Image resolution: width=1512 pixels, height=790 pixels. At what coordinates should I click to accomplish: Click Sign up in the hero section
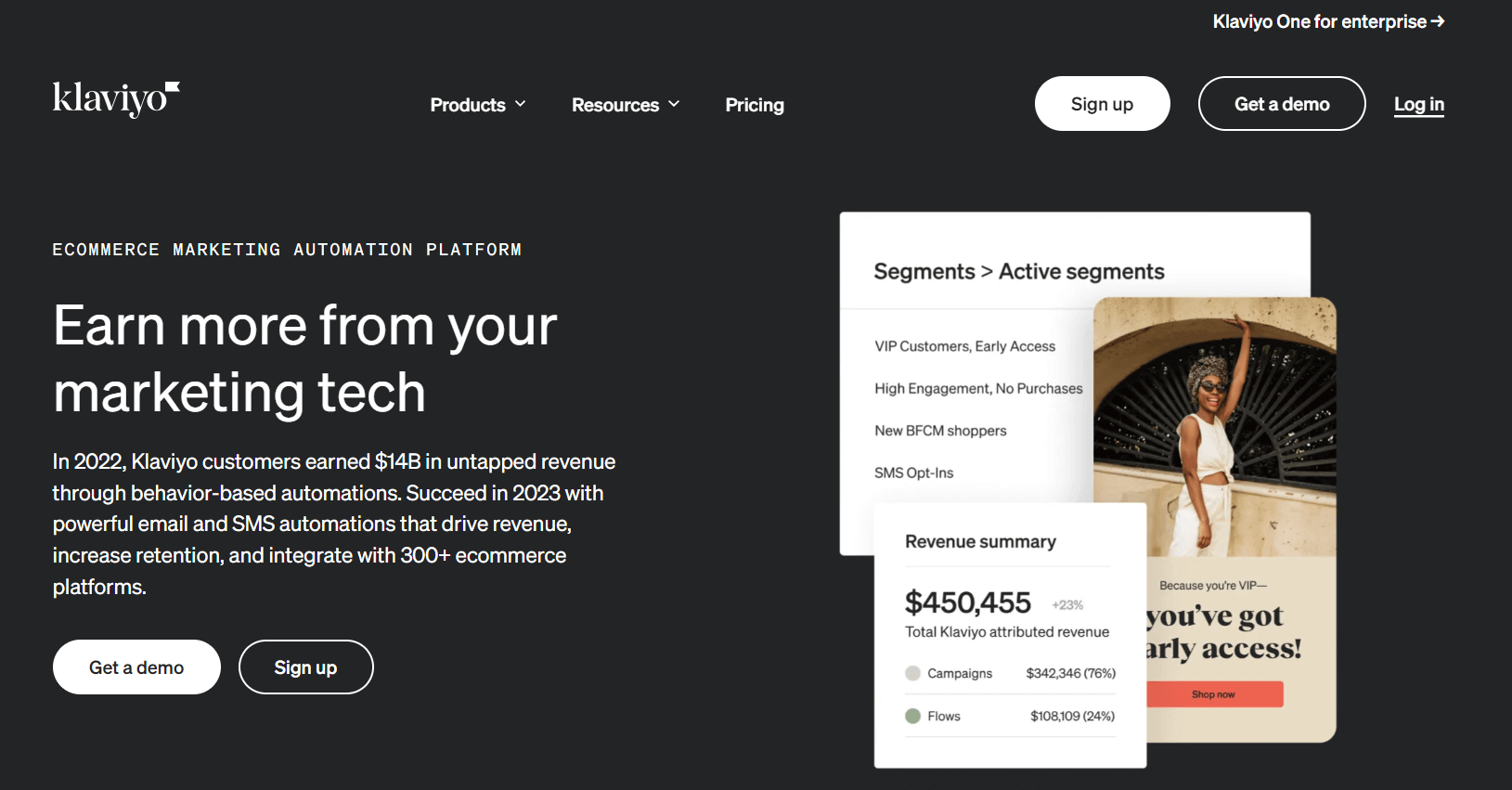(305, 667)
